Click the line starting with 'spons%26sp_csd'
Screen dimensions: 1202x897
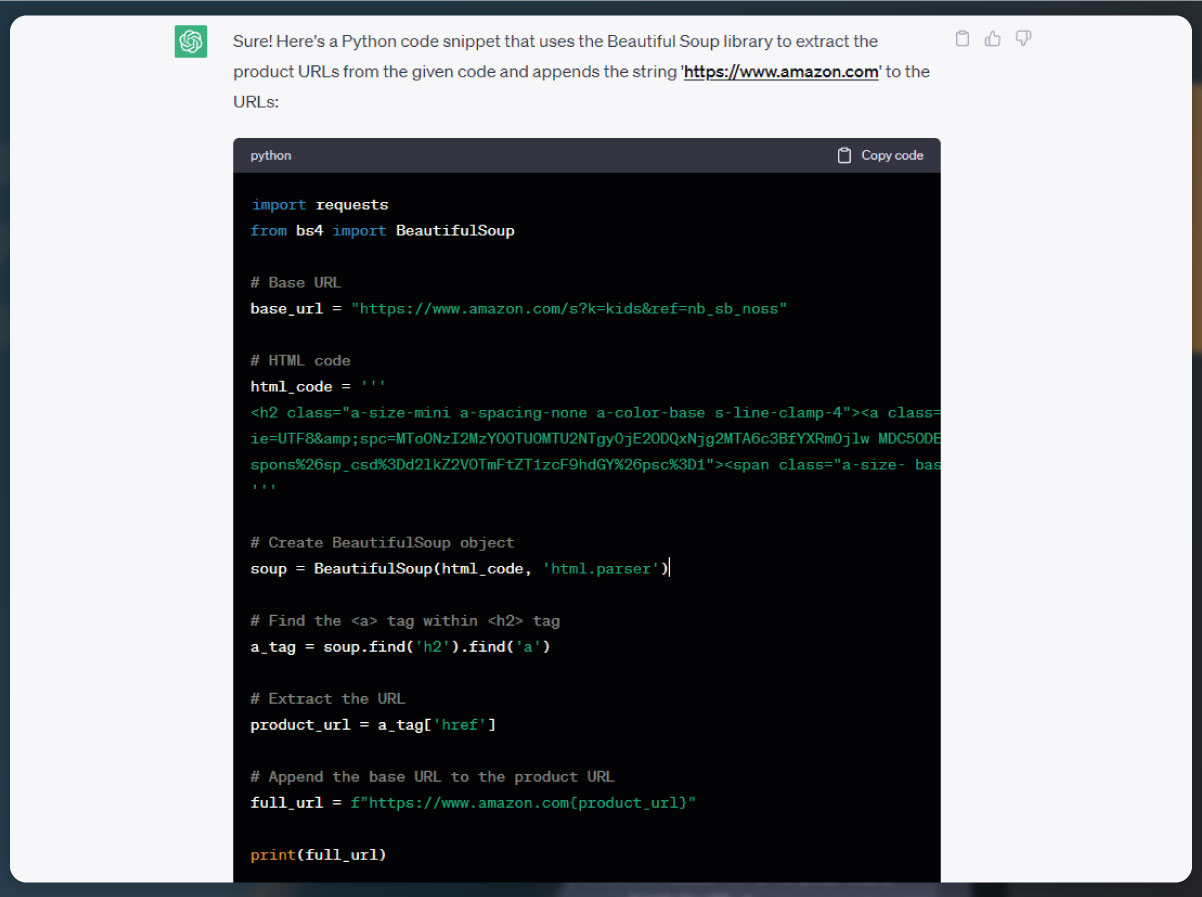point(595,464)
